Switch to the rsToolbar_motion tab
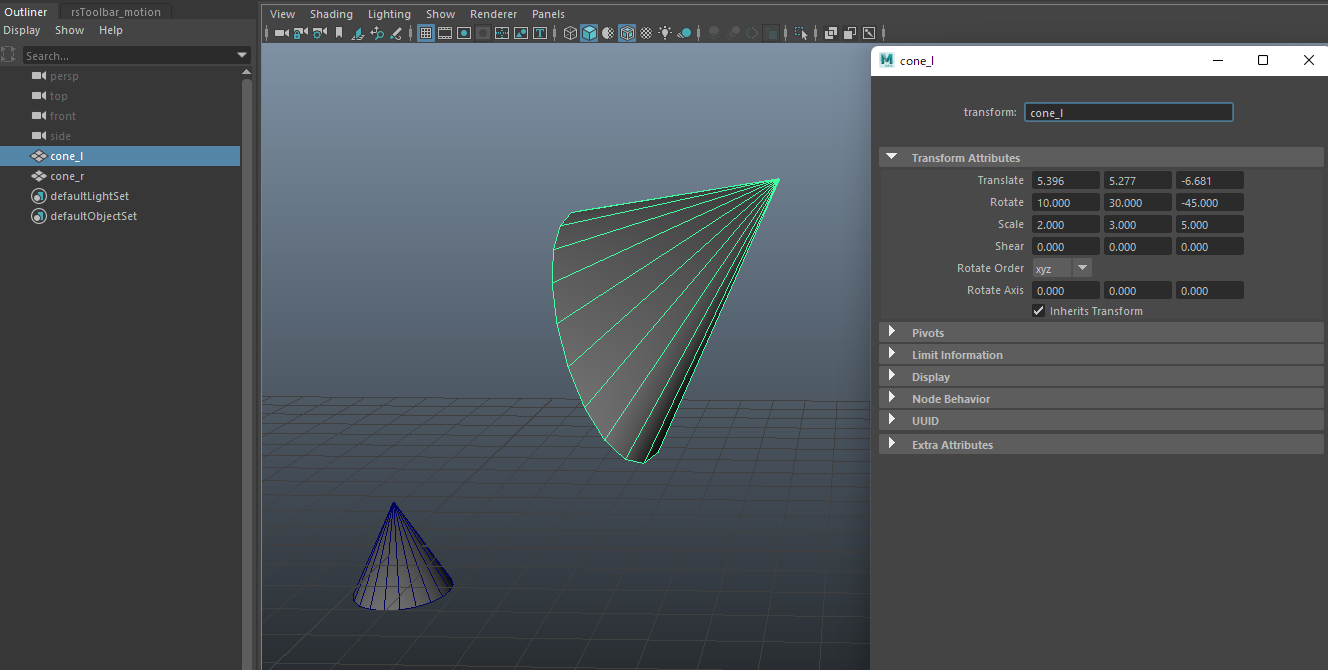1328x670 pixels. point(116,12)
